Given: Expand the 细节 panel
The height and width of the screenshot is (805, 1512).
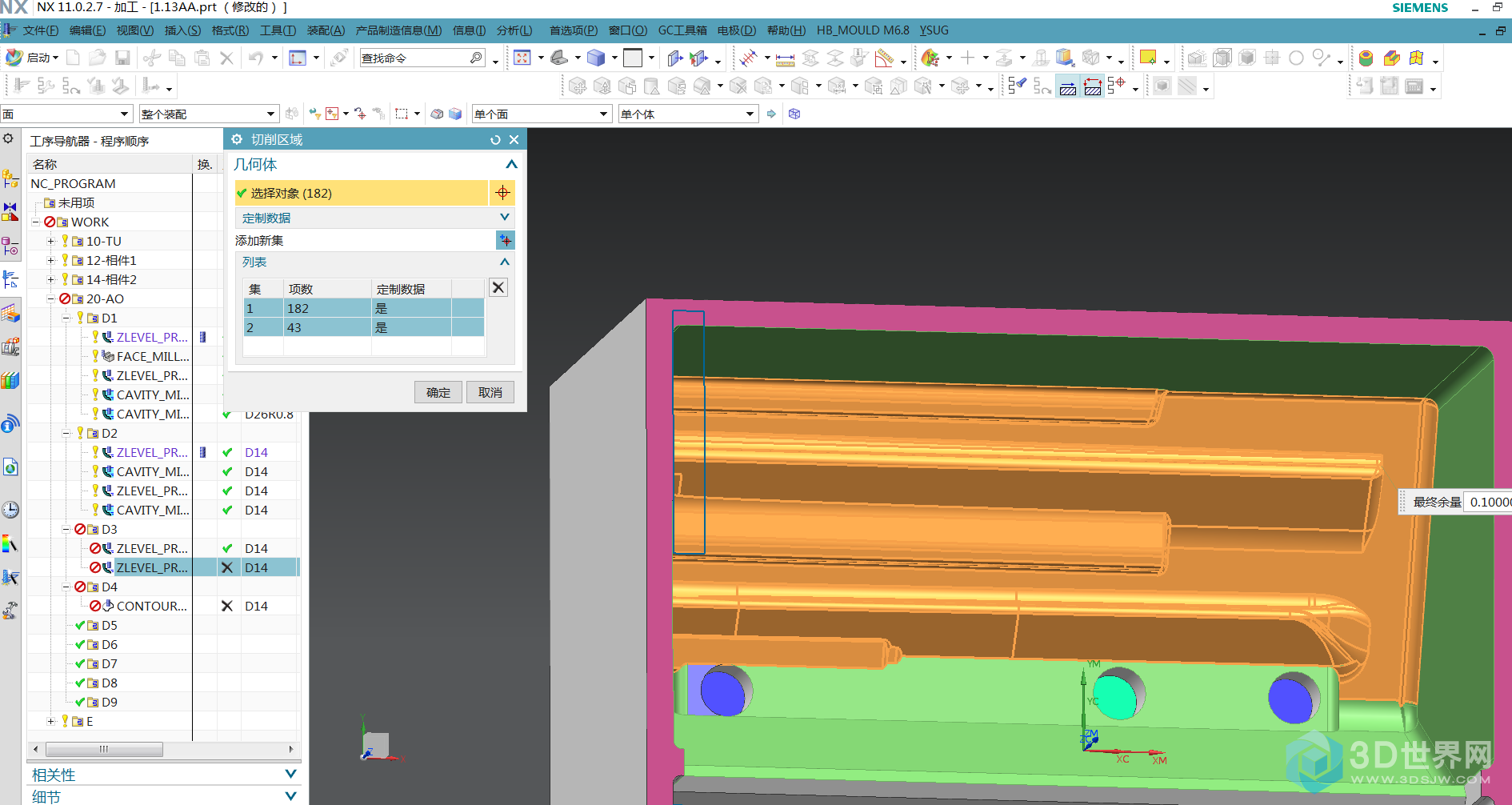Looking at the screenshot, I should pyautogui.click(x=290, y=796).
